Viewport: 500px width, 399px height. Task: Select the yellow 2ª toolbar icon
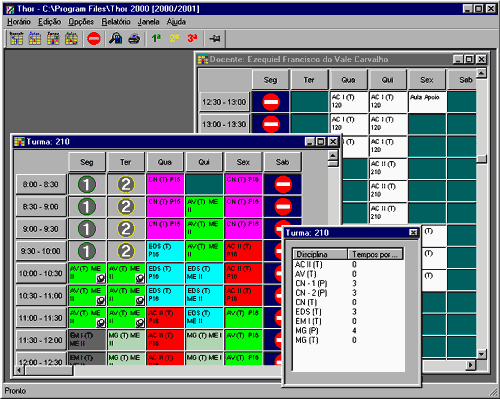(174, 39)
